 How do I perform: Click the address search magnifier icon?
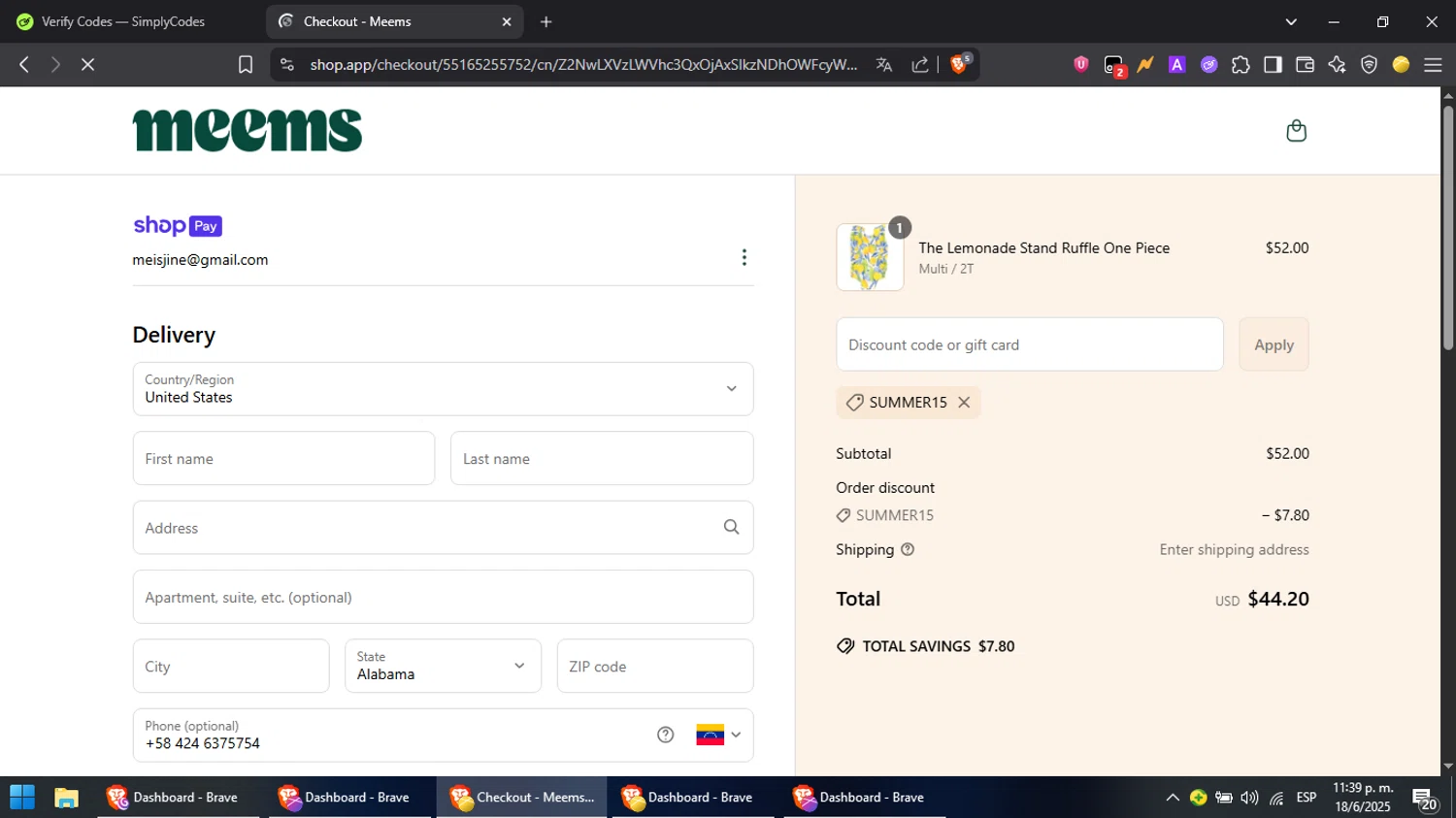point(731,527)
